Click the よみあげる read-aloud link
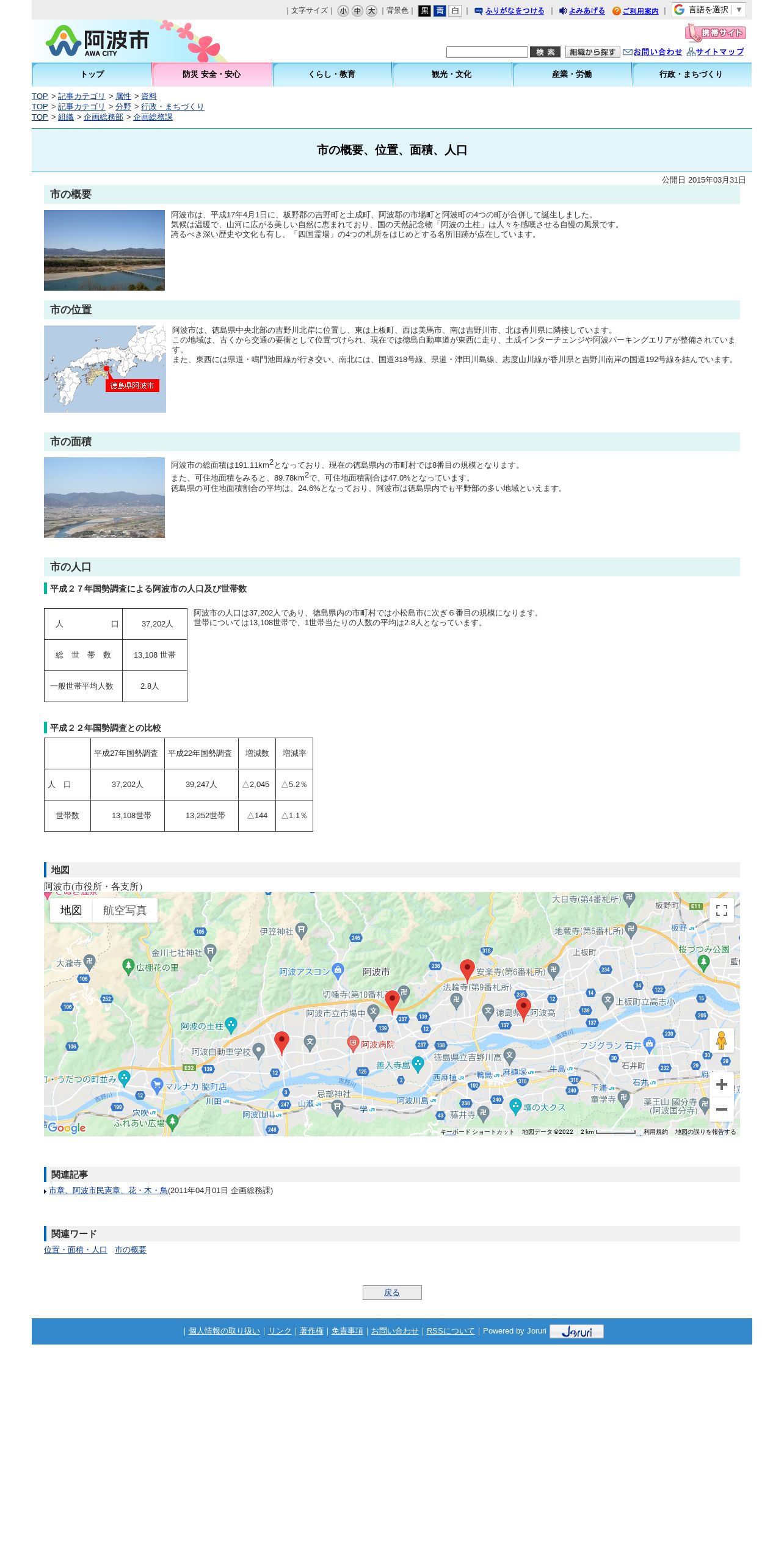The image size is (784, 1568). (587, 11)
